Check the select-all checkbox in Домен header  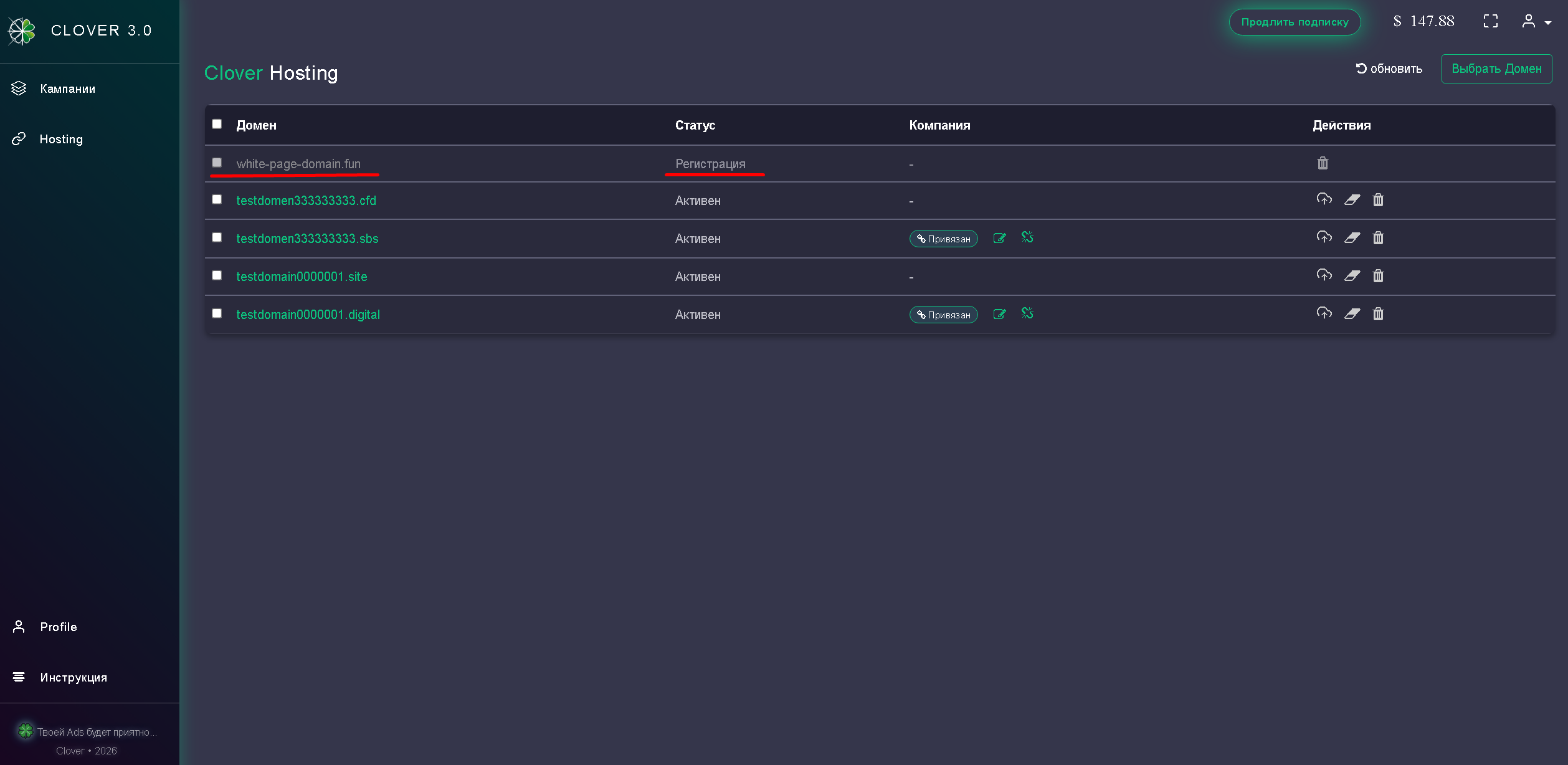(x=217, y=124)
